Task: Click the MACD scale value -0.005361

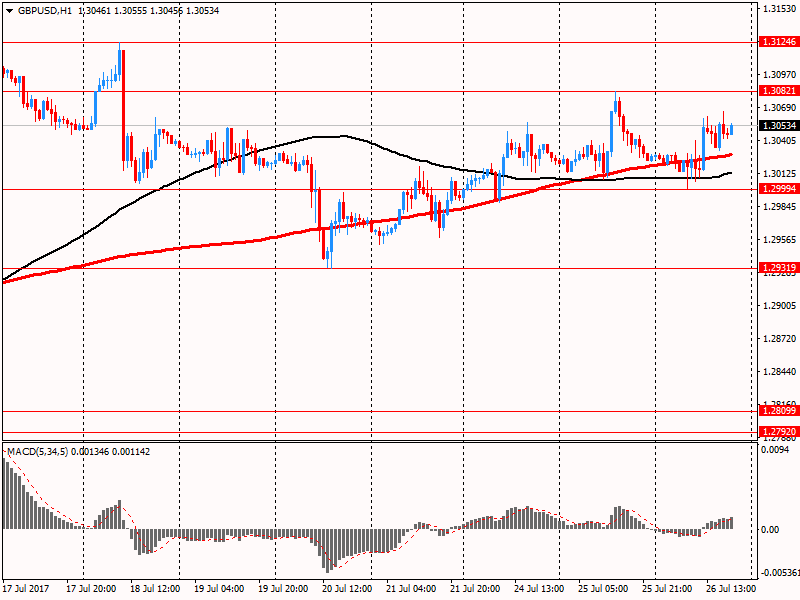Action: click(x=779, y=573)
